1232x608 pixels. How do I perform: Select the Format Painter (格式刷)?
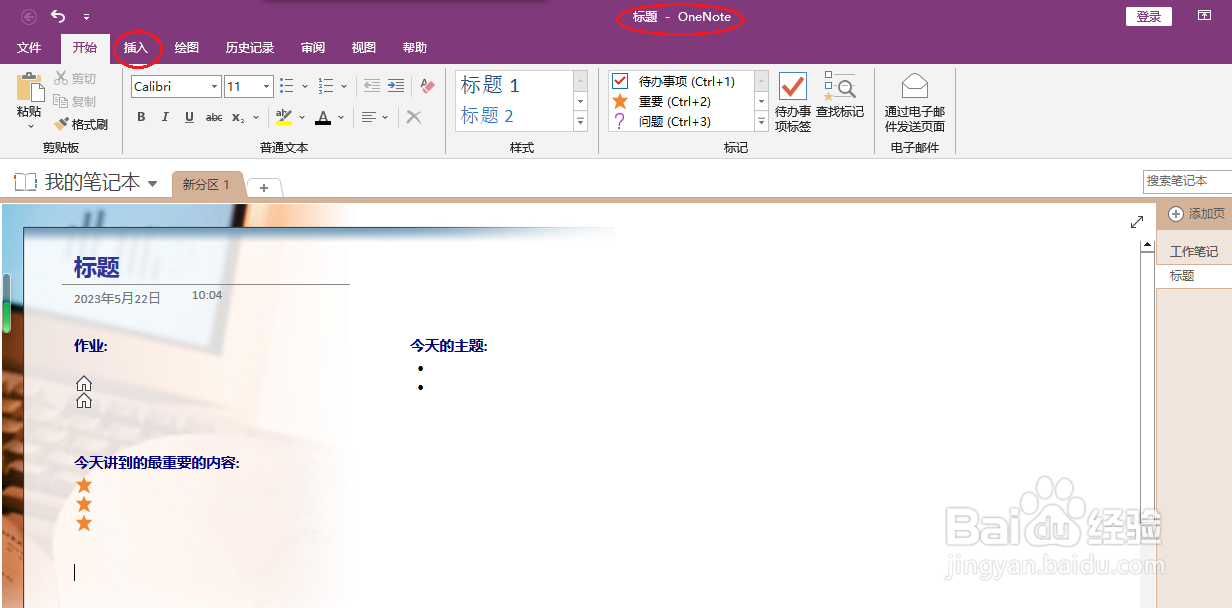81,124
